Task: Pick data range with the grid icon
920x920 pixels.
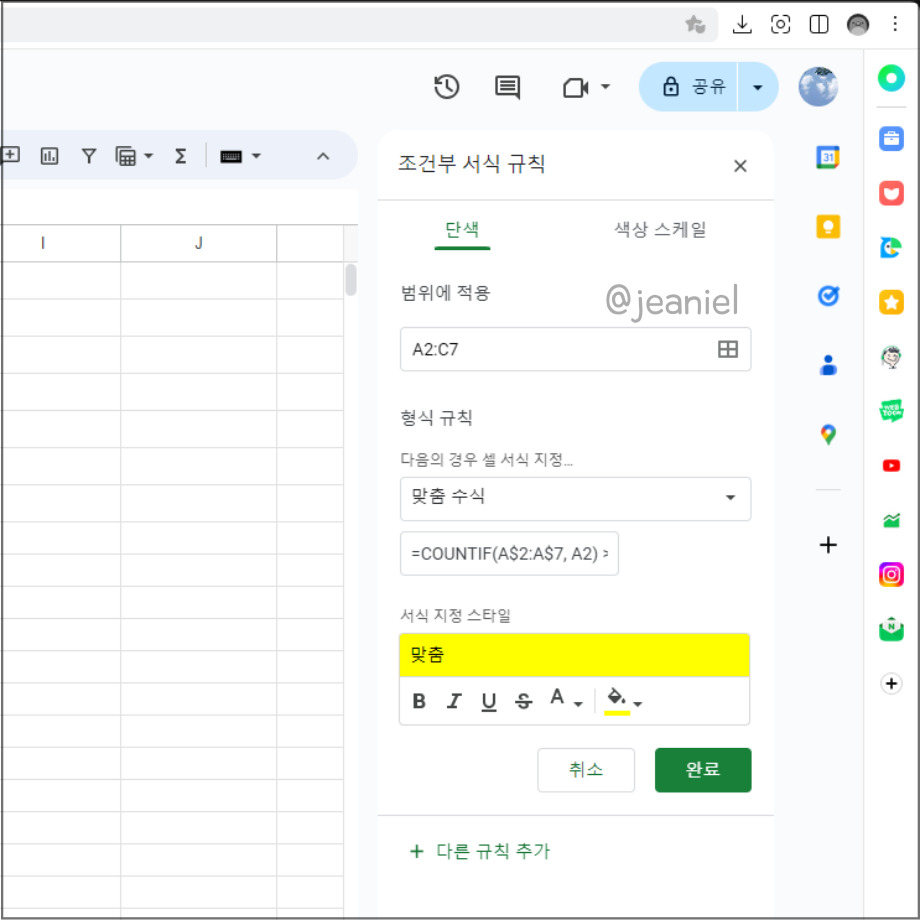Action: (x=726, y=350)
